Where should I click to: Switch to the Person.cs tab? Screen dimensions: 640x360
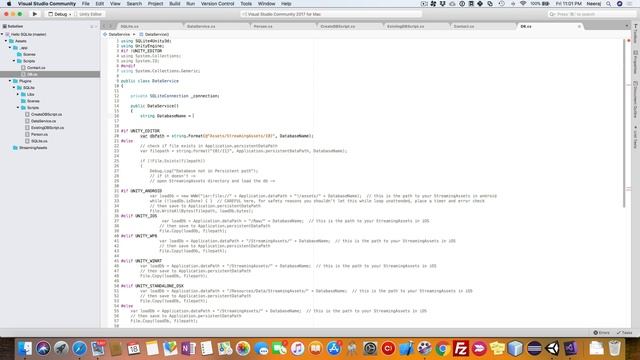tap(263, 26)
